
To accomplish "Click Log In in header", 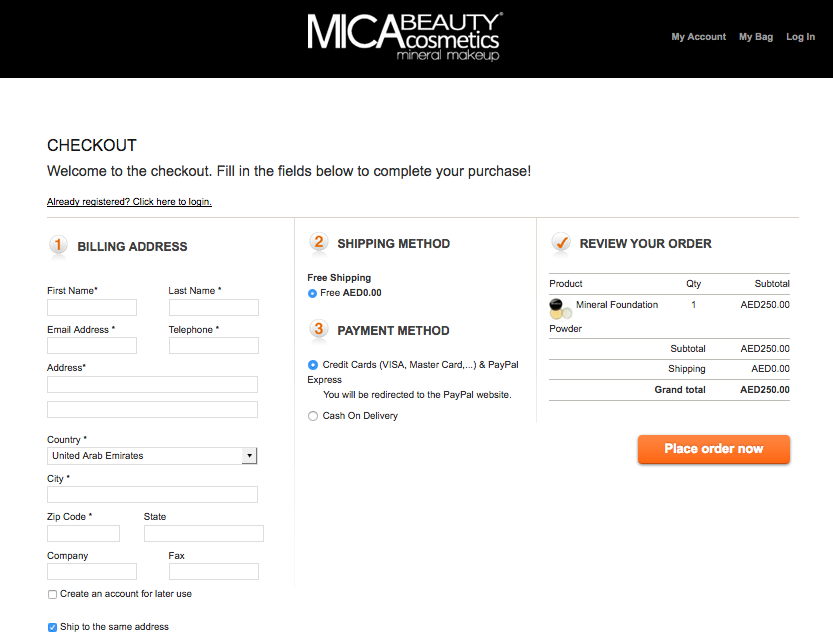I will point(801,37).
